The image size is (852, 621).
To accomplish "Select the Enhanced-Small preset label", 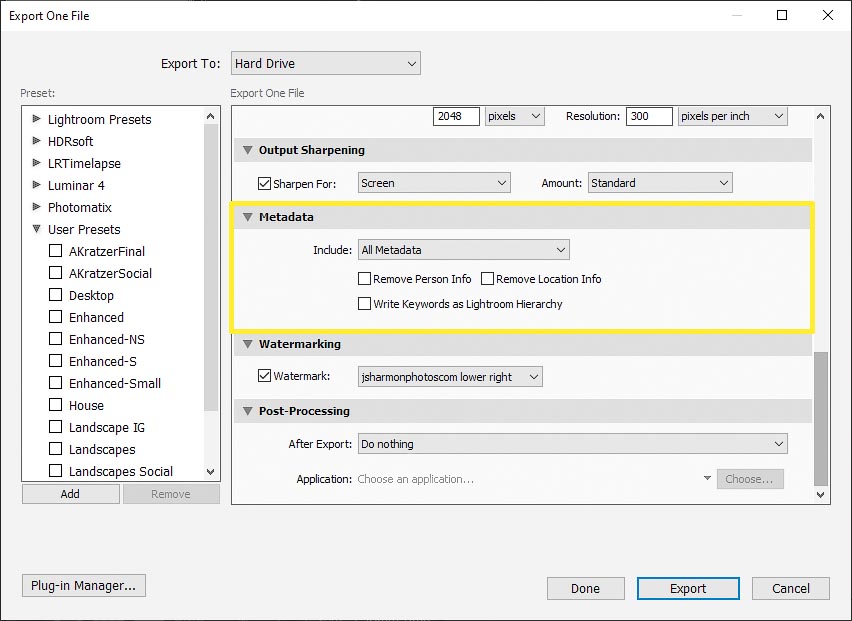I will pyautogui.click(x=115, y=383).
